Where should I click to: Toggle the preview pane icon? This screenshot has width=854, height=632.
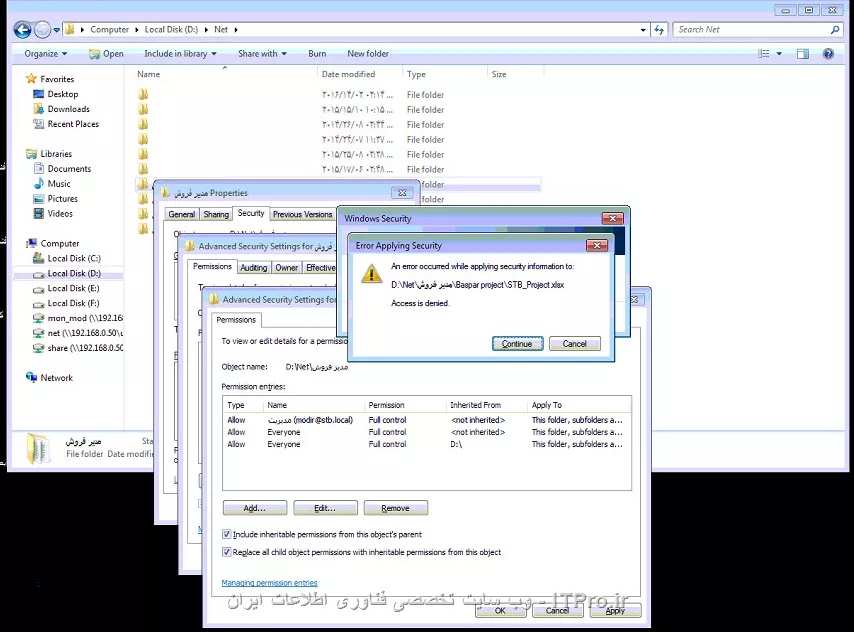point(803,53)
